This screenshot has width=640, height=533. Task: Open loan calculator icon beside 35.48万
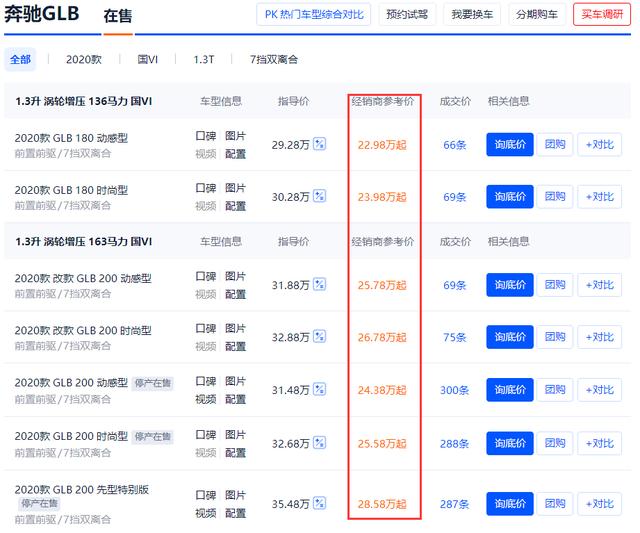tap(319, 503)
